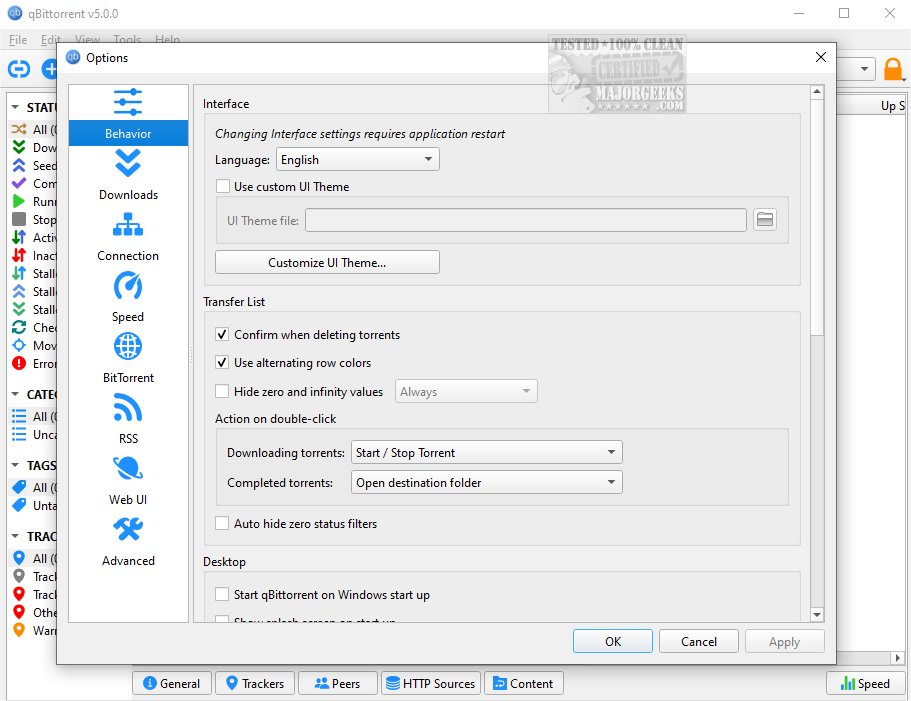Click the Speed graph button
The width and height of the screenshot is (911, 701).
pyautogui.click(x=865, y=683)
